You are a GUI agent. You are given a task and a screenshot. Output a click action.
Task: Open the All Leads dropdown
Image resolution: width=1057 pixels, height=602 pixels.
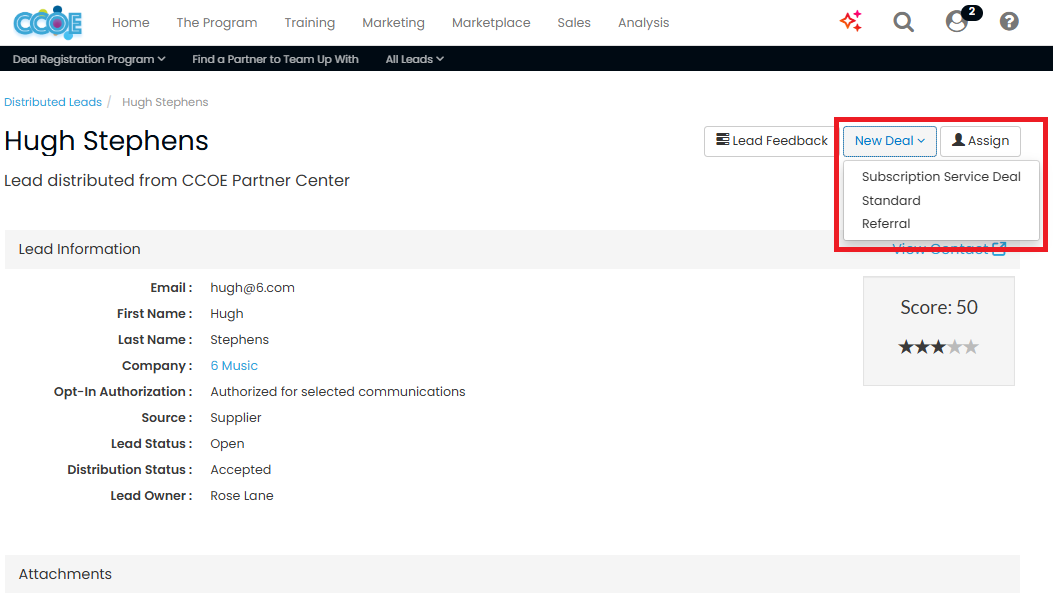[x=414, y=59]
